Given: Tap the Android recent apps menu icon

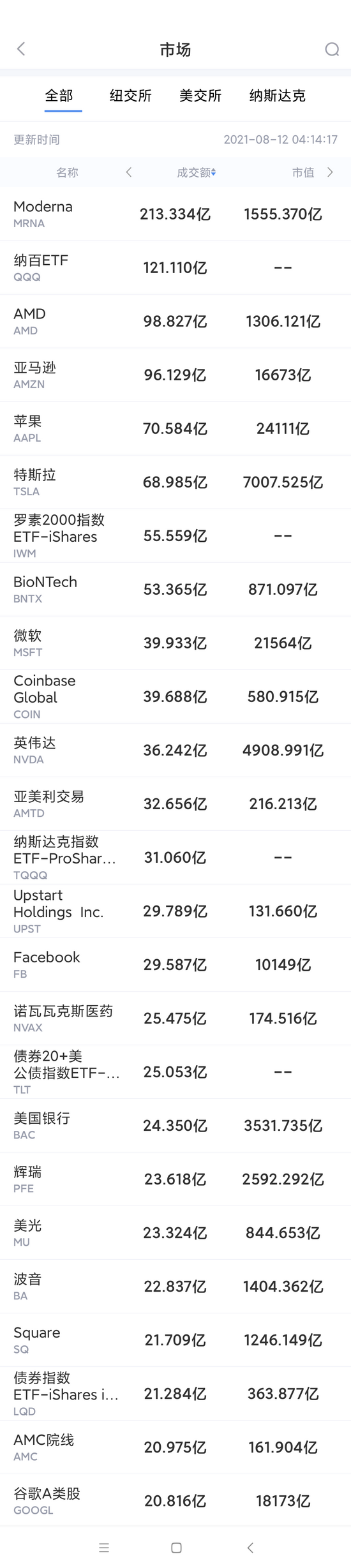Looking at the screenshot, I should (x=104, y=1547).
